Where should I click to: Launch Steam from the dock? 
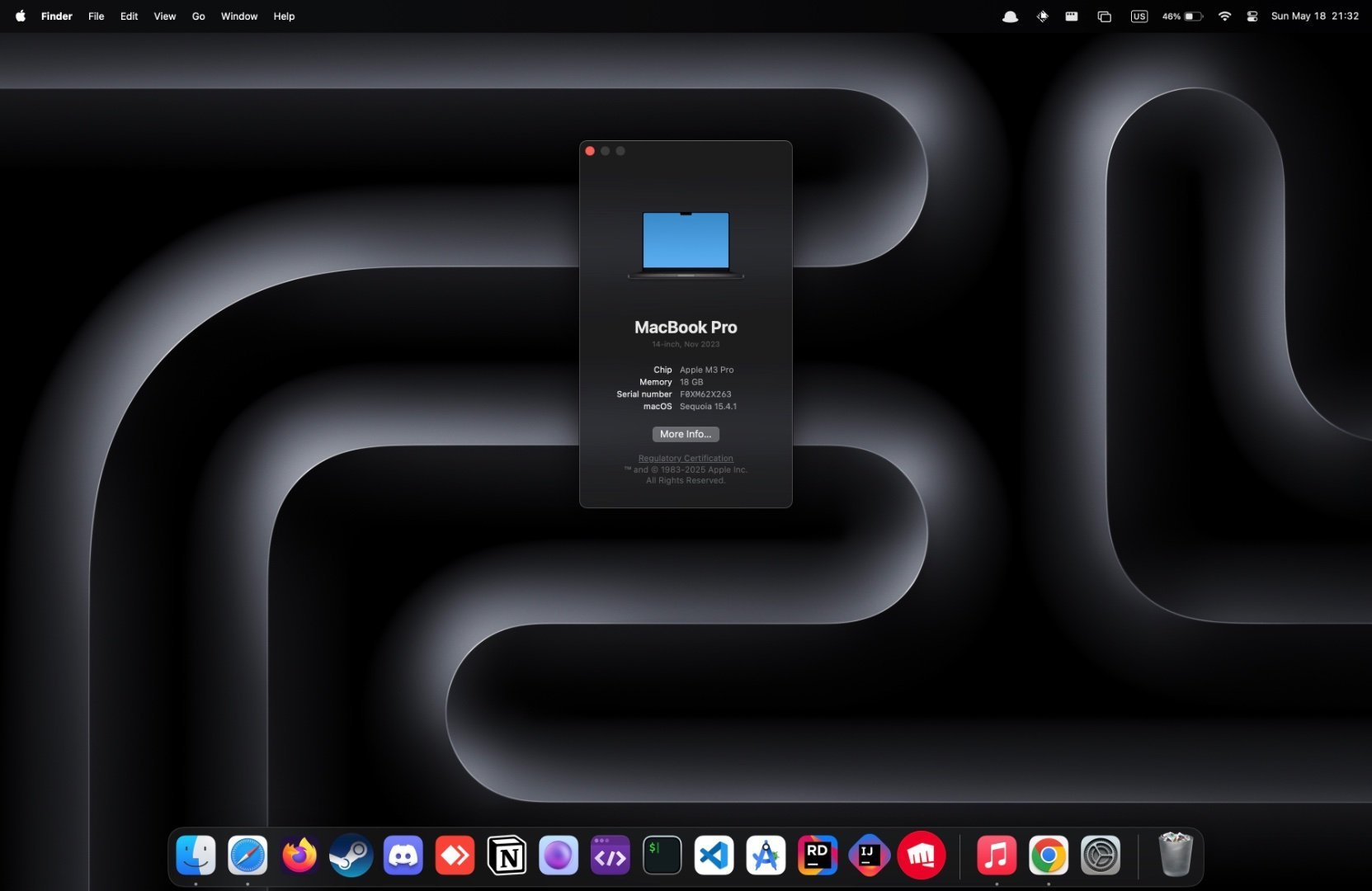point(351,856)
